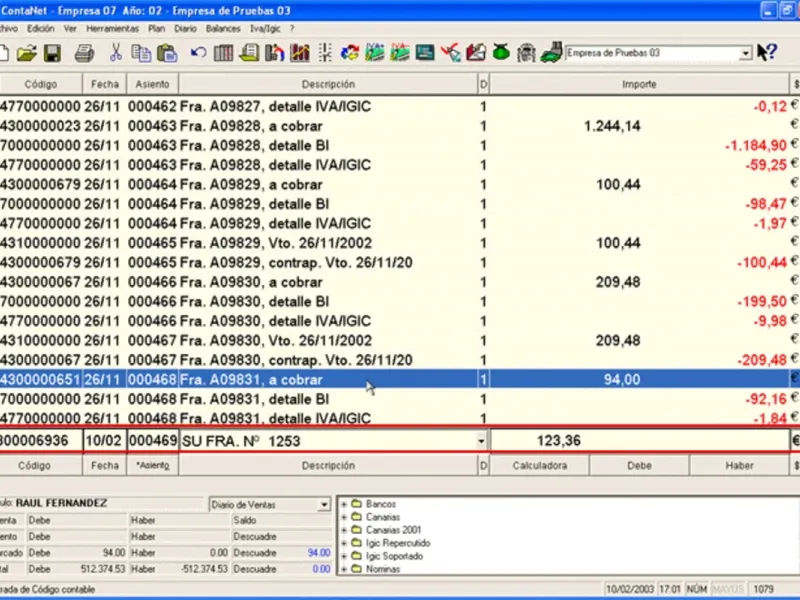
Task: Click the Cut scissors icon
Action: tap(116, 53)
